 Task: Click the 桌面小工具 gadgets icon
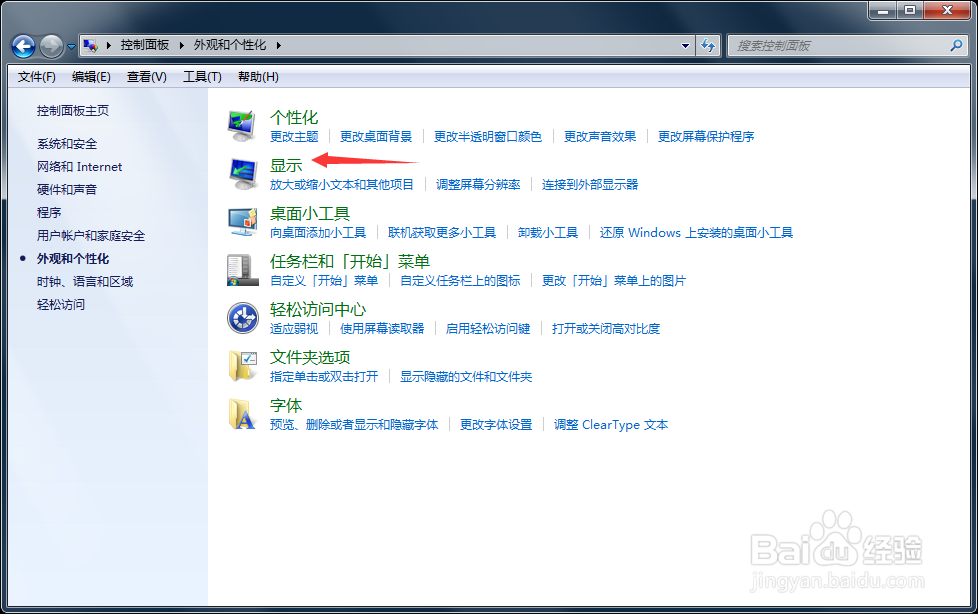[x=241, y=222]
